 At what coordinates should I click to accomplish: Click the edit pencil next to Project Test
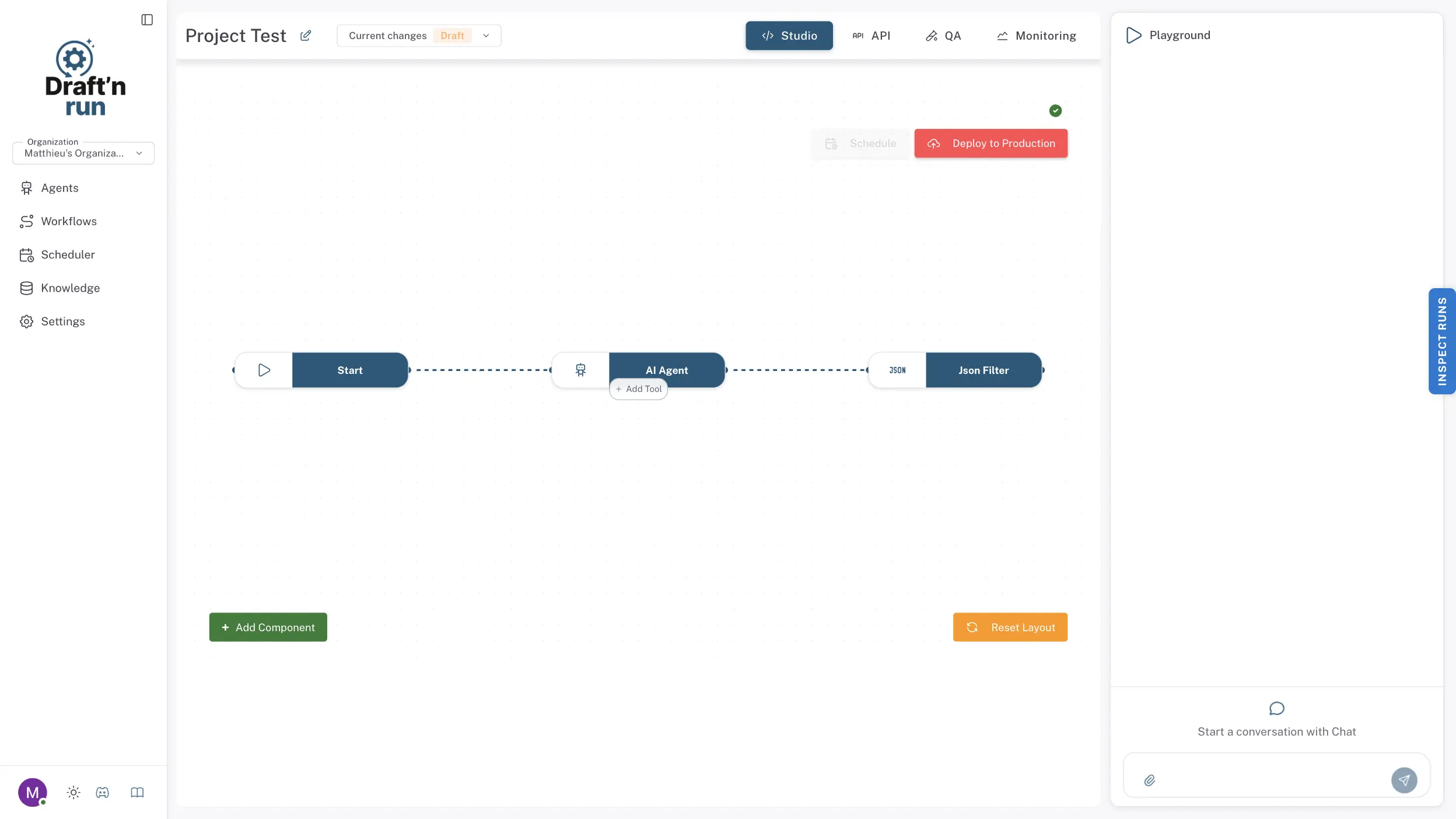coord(306,36)
